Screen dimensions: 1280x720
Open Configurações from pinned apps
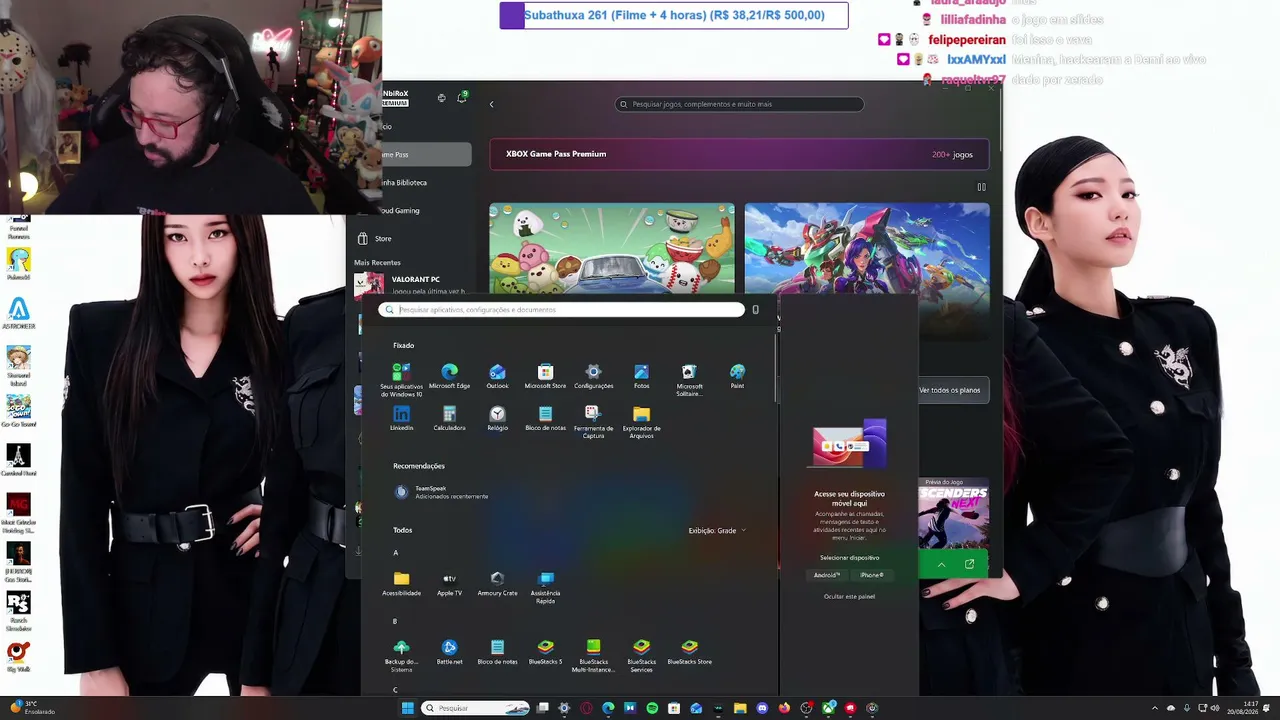[x=593, y=376]
